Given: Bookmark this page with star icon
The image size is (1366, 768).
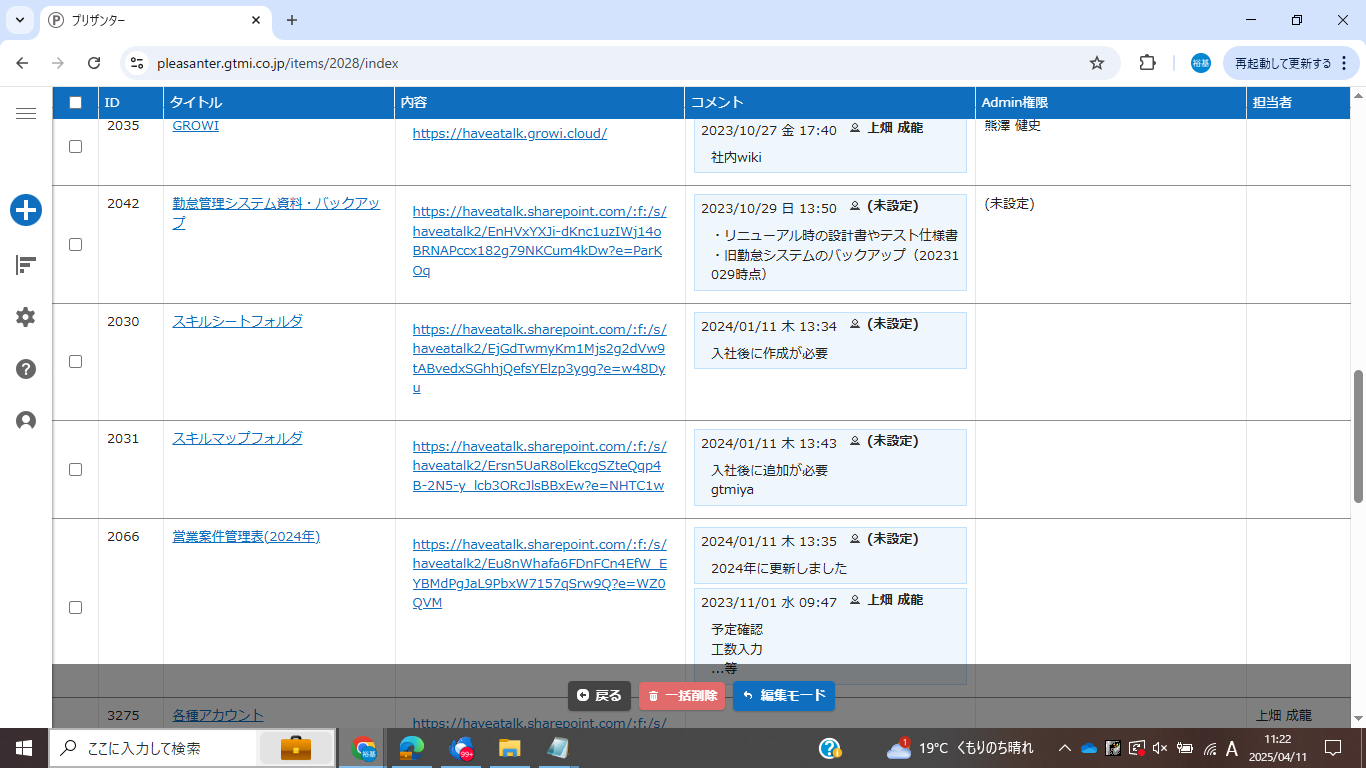Looking at the screenshot, I should (1097, 63).
